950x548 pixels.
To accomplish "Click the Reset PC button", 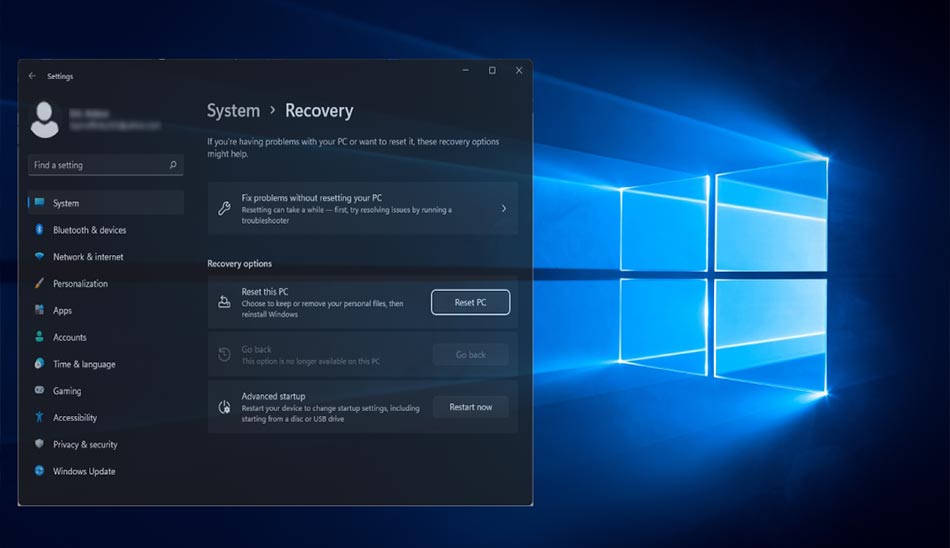I will coord(470,302).
